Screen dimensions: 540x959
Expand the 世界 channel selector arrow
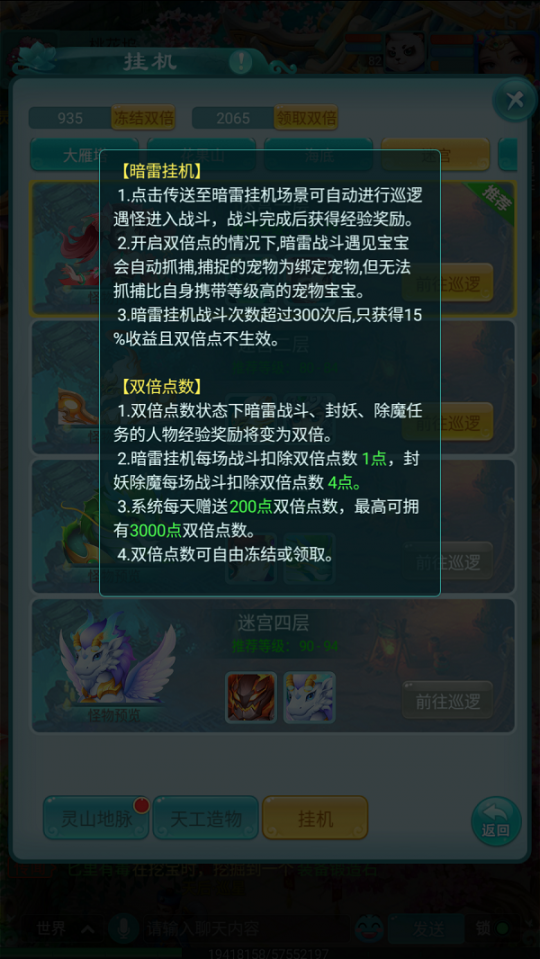(x=87, y=929)
